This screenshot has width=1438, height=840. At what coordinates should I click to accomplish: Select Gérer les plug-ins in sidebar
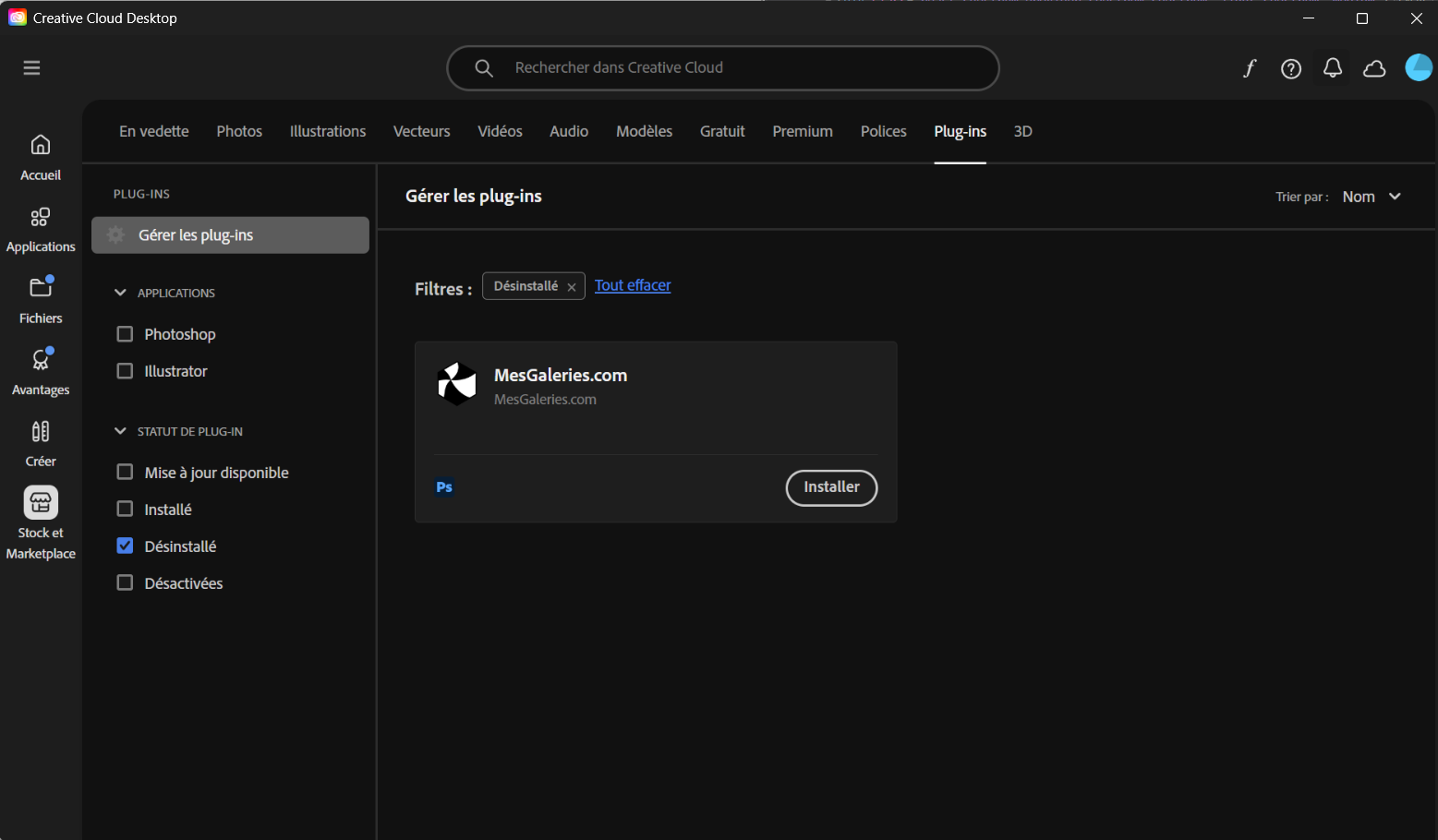point(230,235)
